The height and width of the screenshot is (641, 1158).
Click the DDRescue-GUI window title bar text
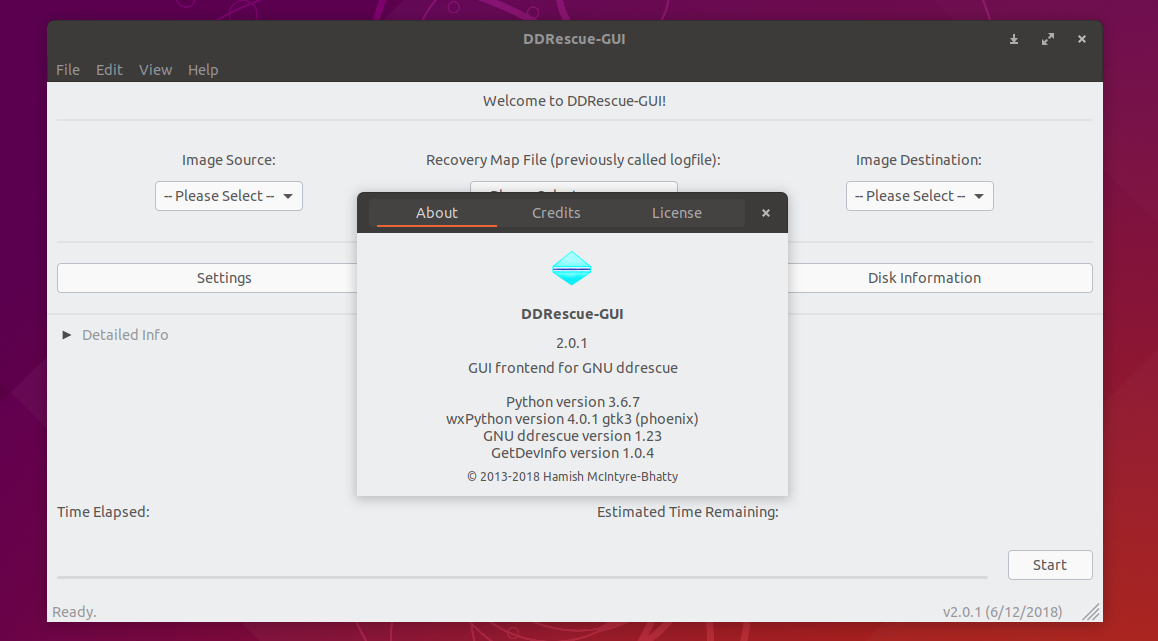pos(575,39)
